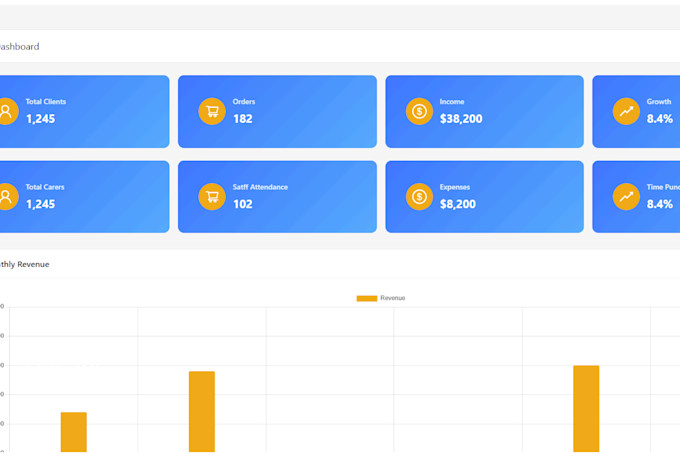This screenshot has height=459, width=680.
Task: Click the Monthly Revenue chart heading
Action: pos(24,264)
